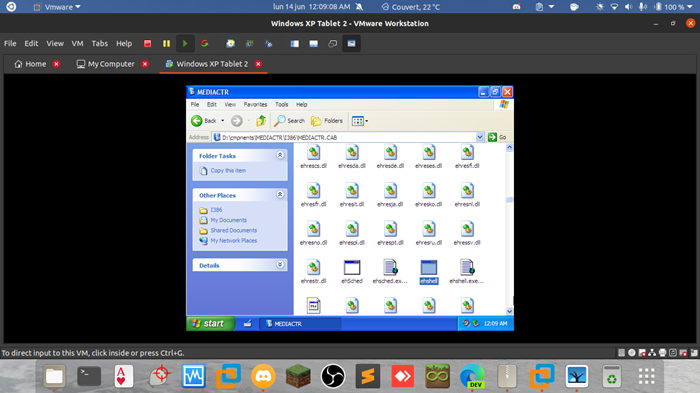Expand the Details panel

click(280, 264)
